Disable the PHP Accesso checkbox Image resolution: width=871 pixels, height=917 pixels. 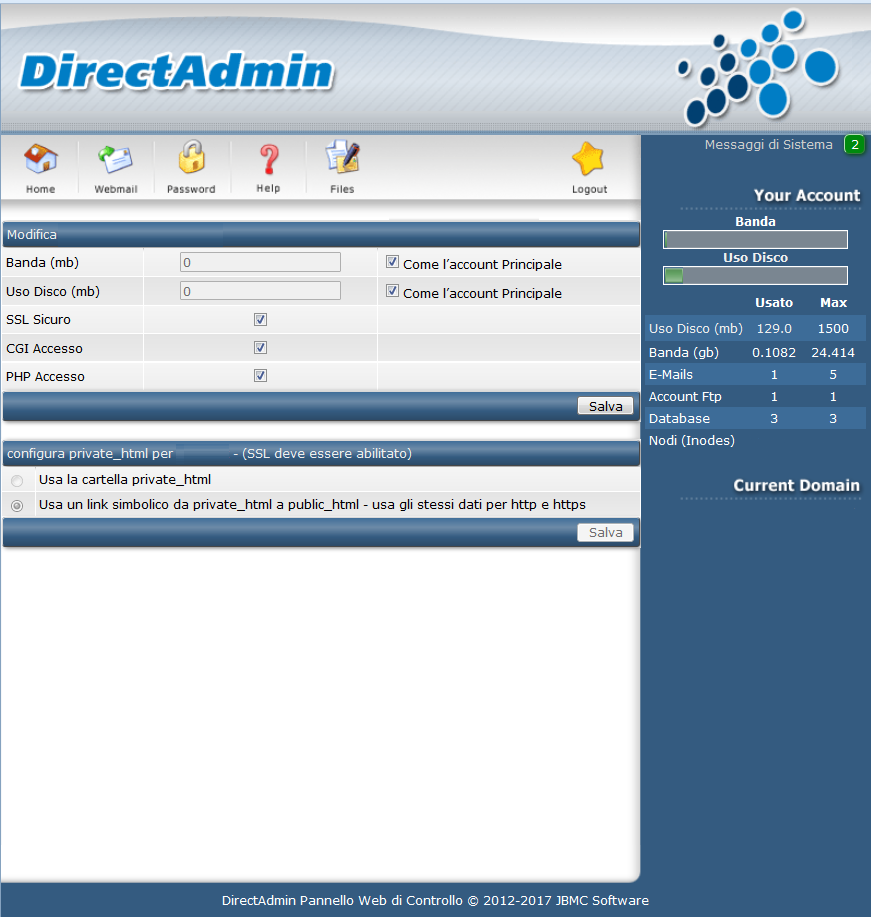click(x=261, y=376)
